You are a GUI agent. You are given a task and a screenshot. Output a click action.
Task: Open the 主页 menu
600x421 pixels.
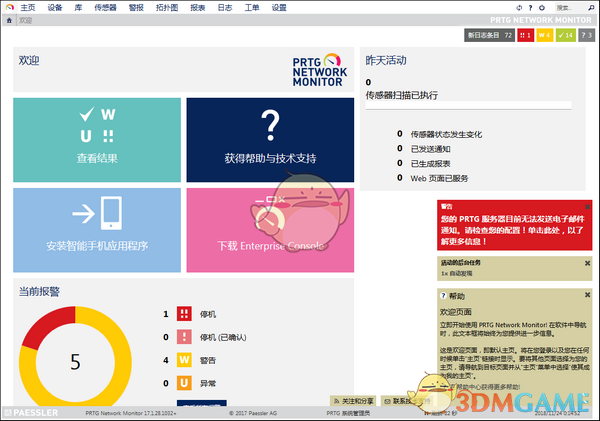coord(28,8)
